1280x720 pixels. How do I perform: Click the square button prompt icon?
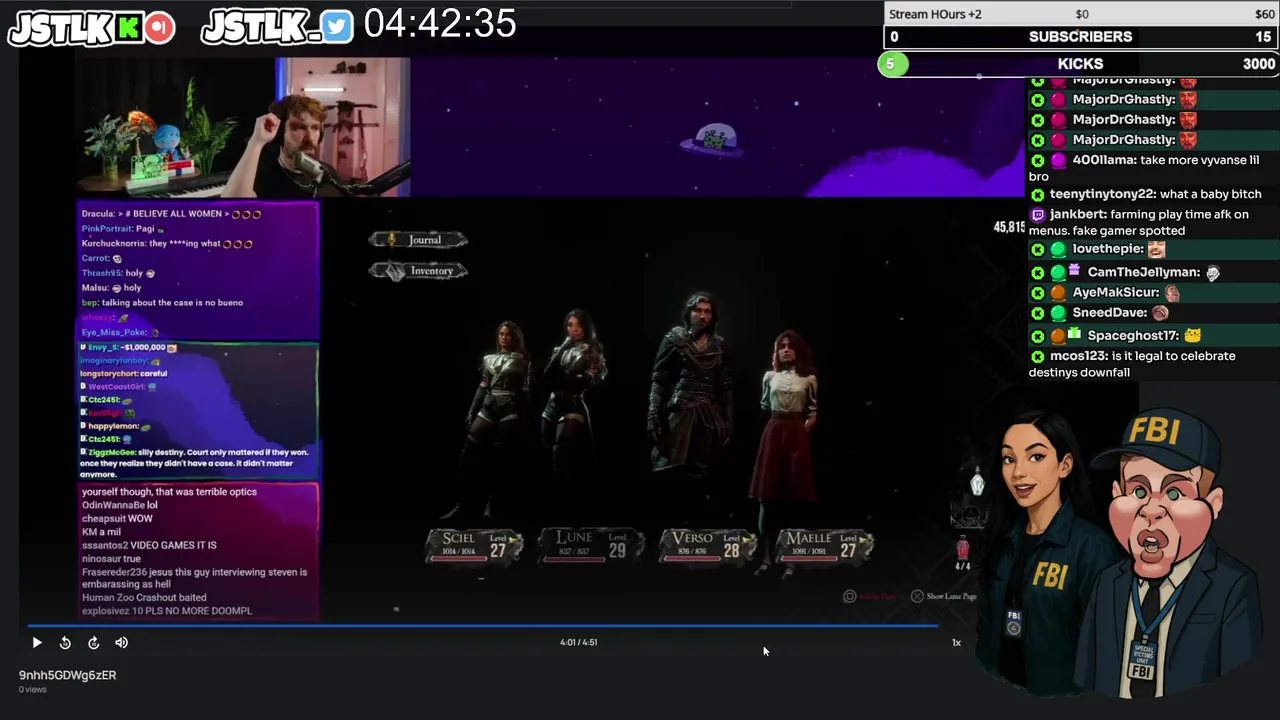coord(850,596)
